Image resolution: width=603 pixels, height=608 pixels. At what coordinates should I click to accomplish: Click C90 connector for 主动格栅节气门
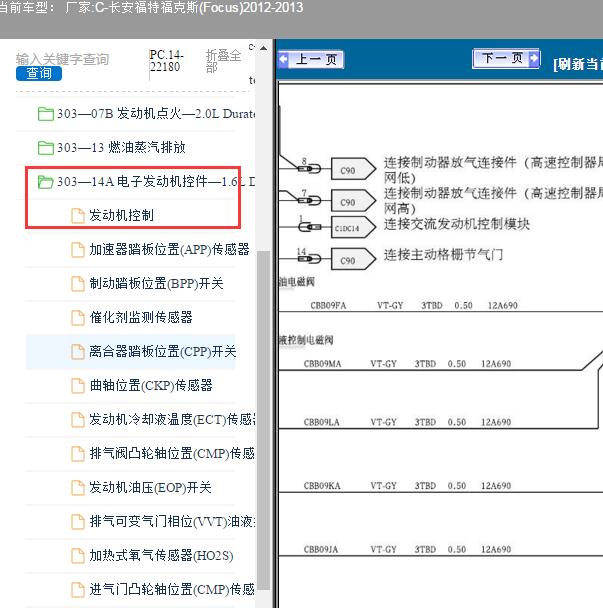click(353, 259)
